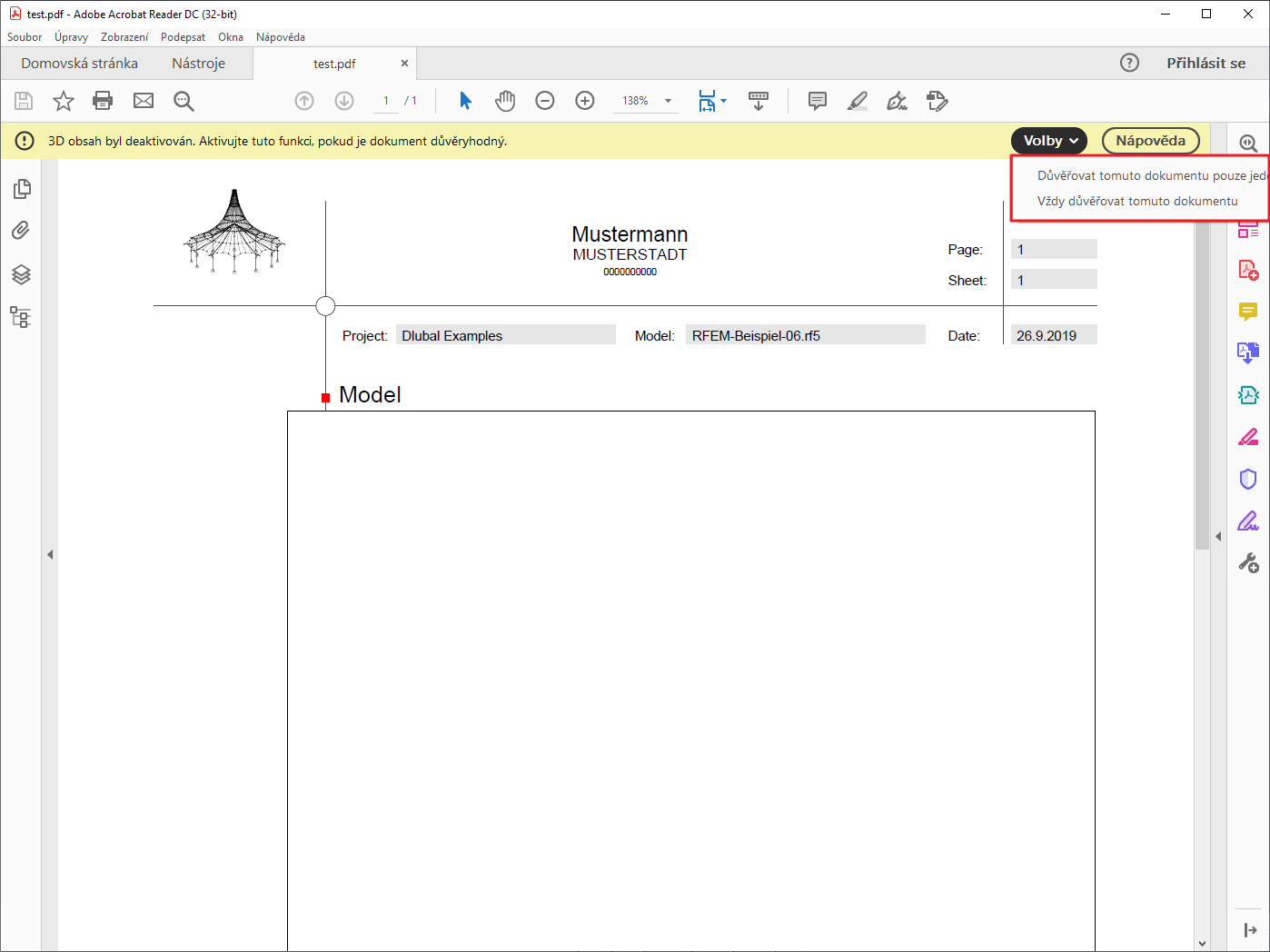Go to the previous page arrow
This screenshot has height=952, width=1270.
(x=304, y=101)
